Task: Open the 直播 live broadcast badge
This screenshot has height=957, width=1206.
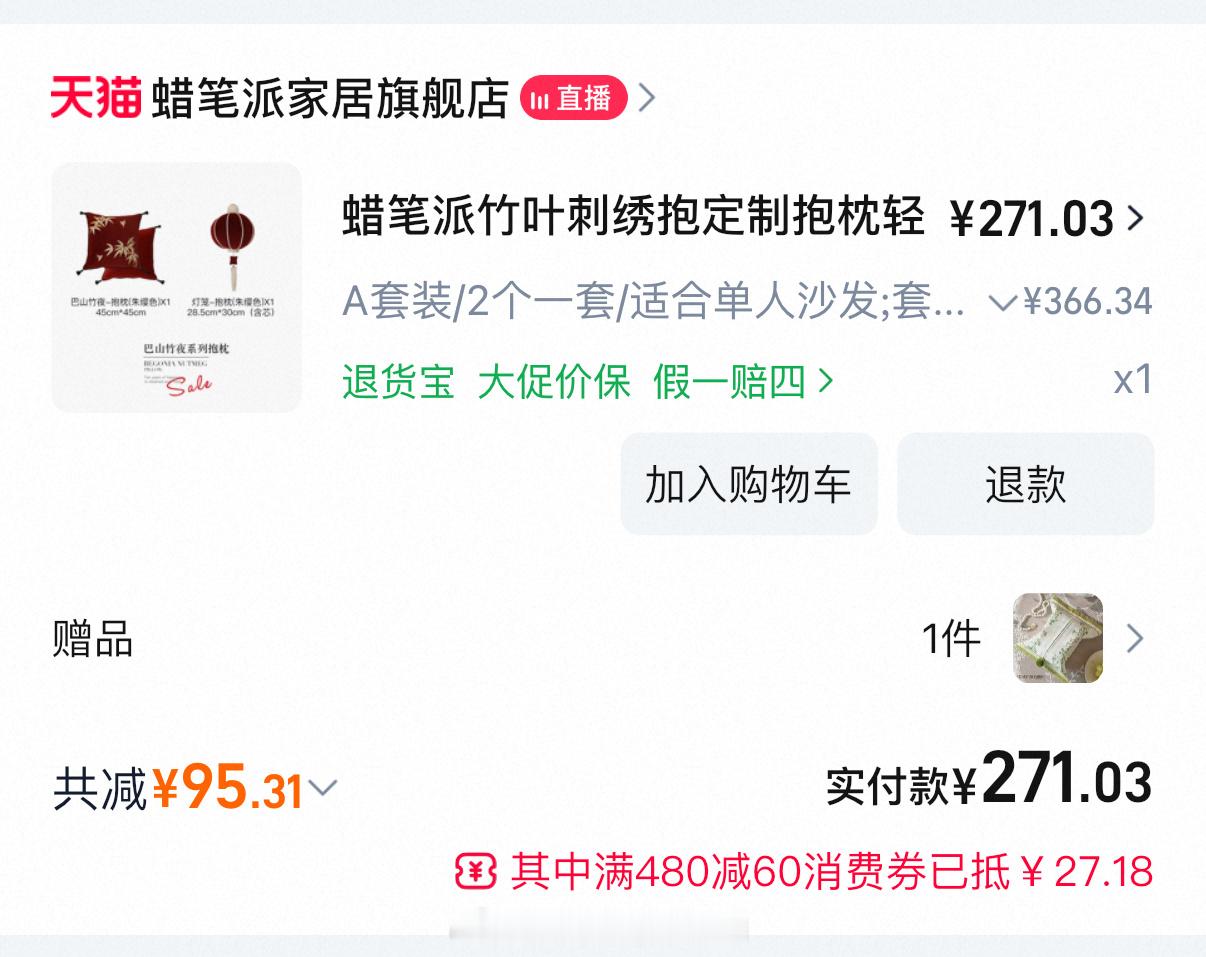Action: [574, 98]
